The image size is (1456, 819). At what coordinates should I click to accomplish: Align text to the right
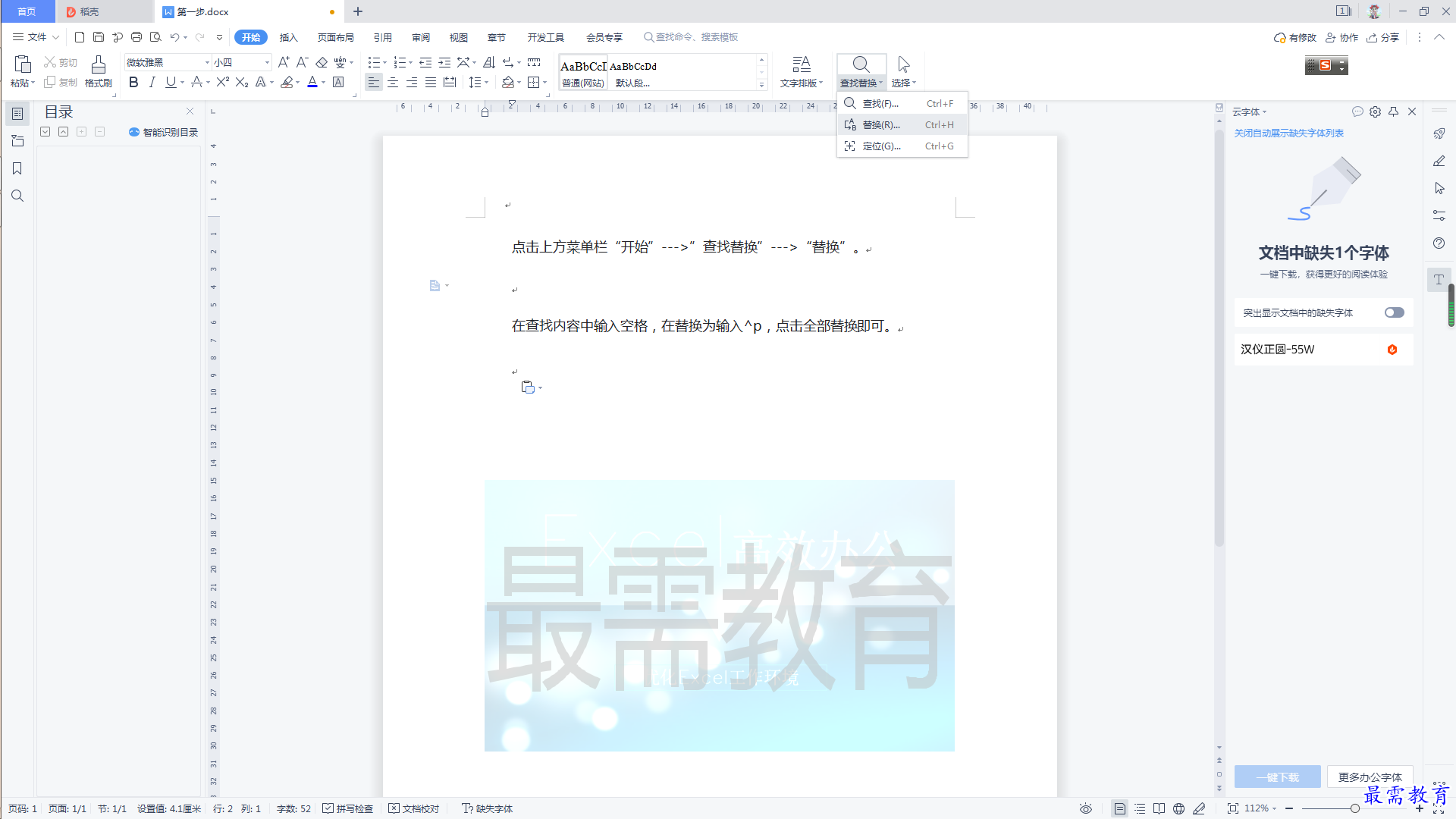pos(412,82)
